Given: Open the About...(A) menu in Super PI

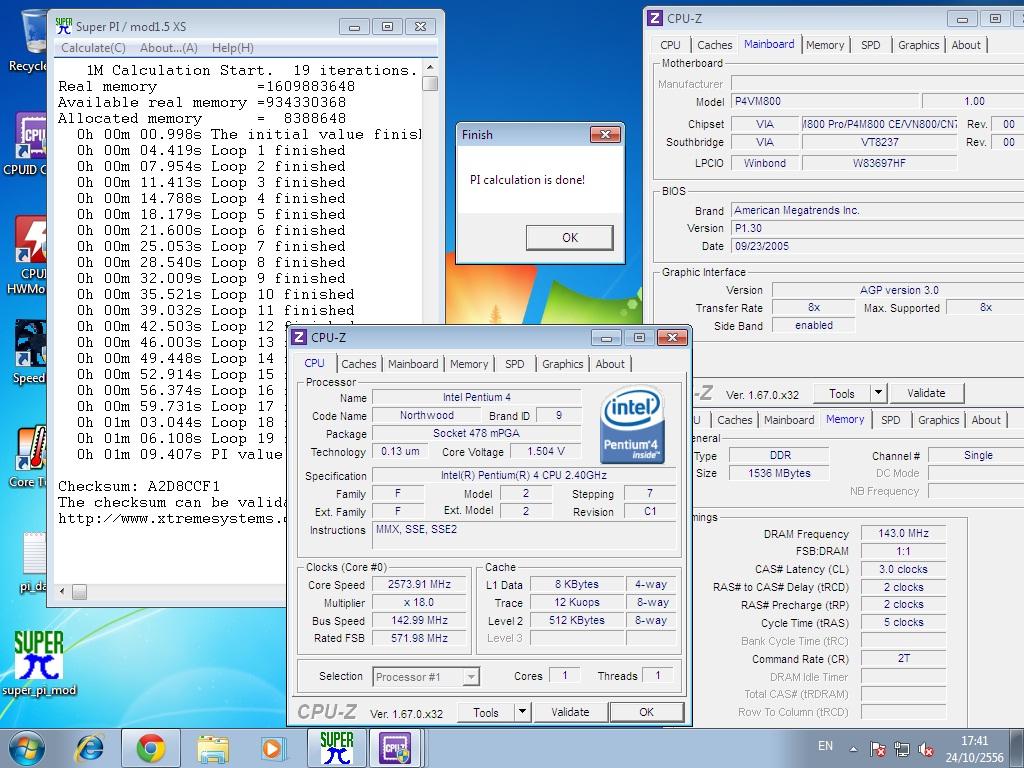Looking at the screenshot, I should pyautogui.click(x=168, y=48).
